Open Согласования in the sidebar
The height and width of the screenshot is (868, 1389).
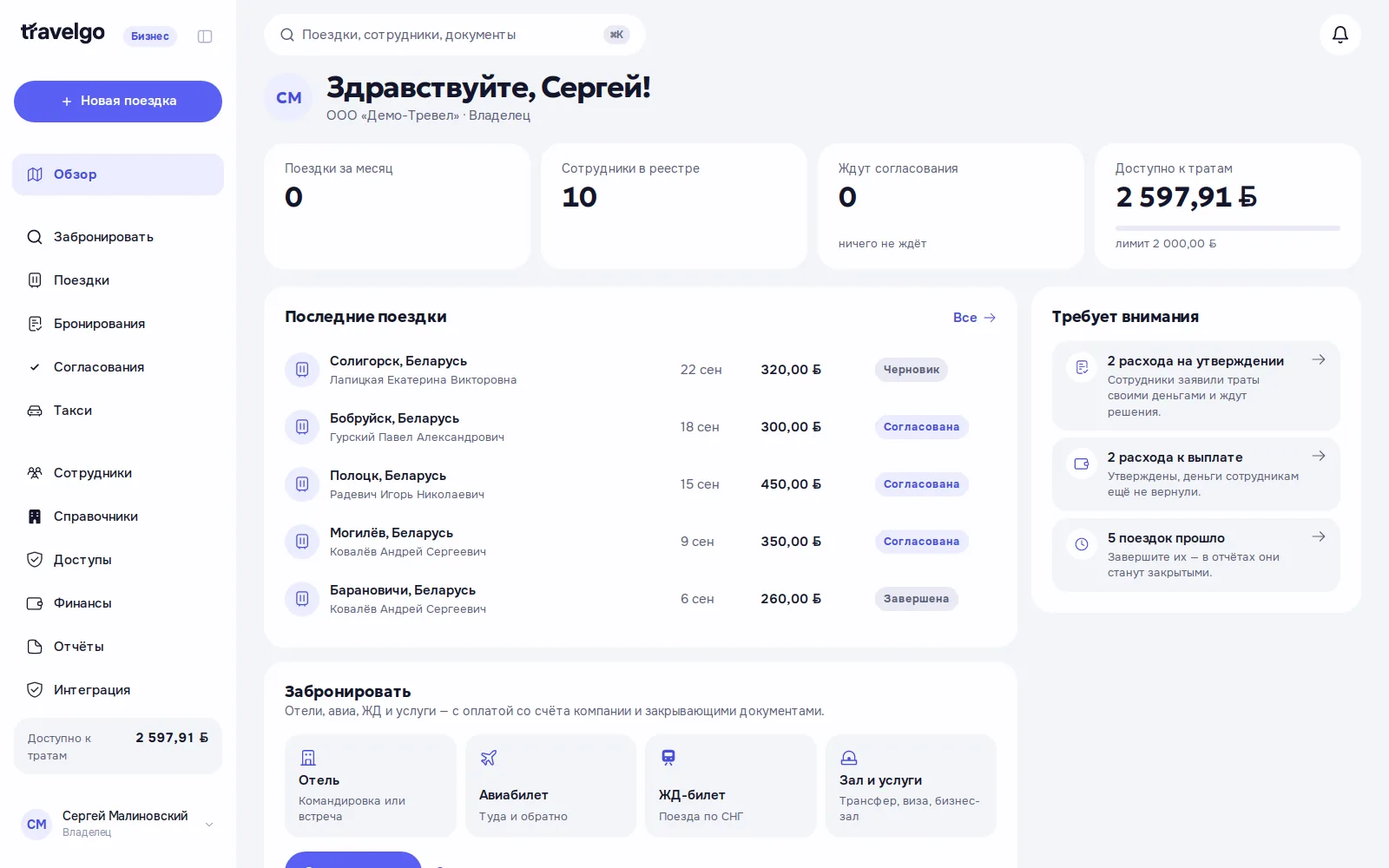coord(118,367)
